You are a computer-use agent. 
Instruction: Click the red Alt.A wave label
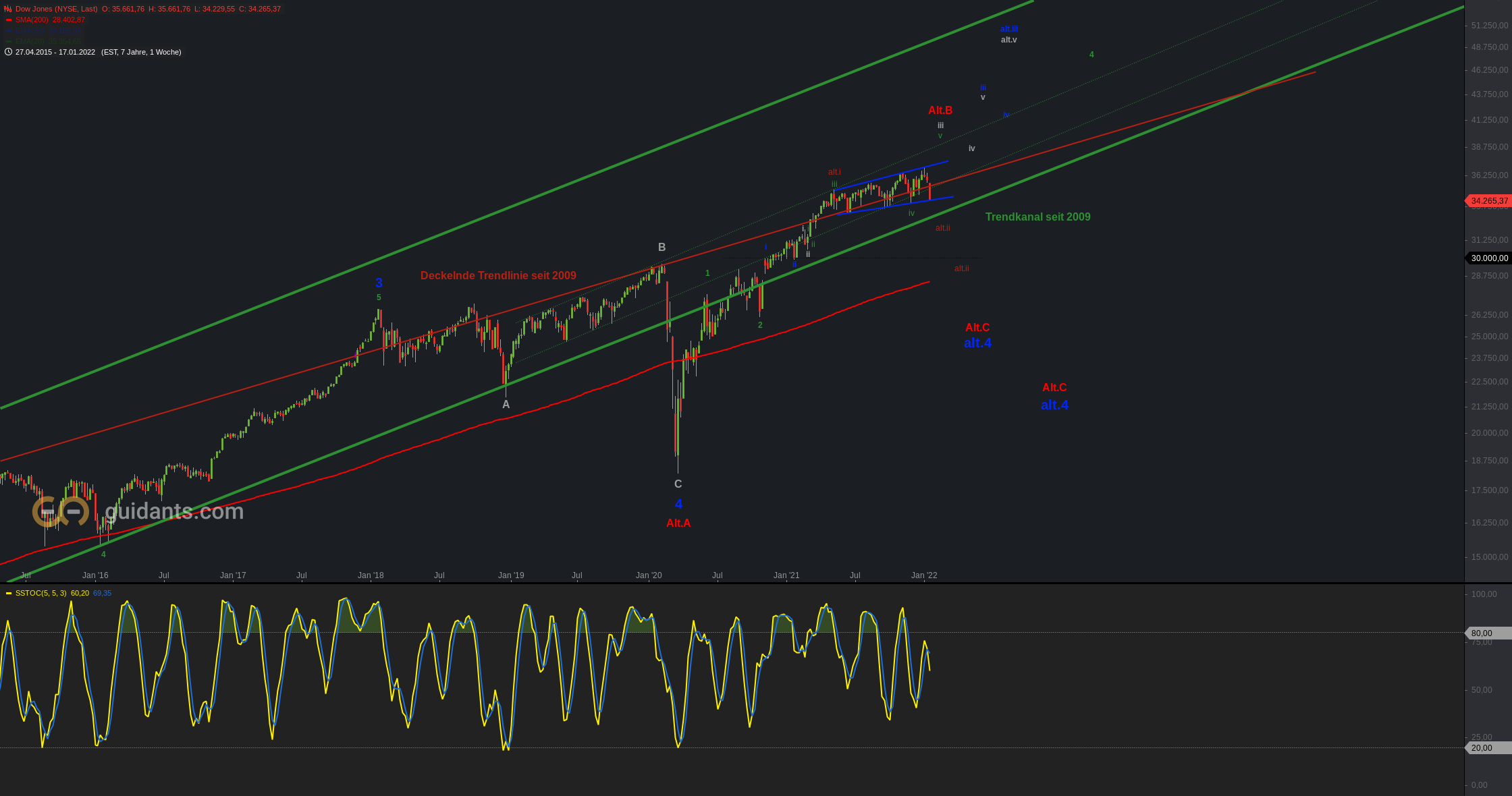click(678, 523)
